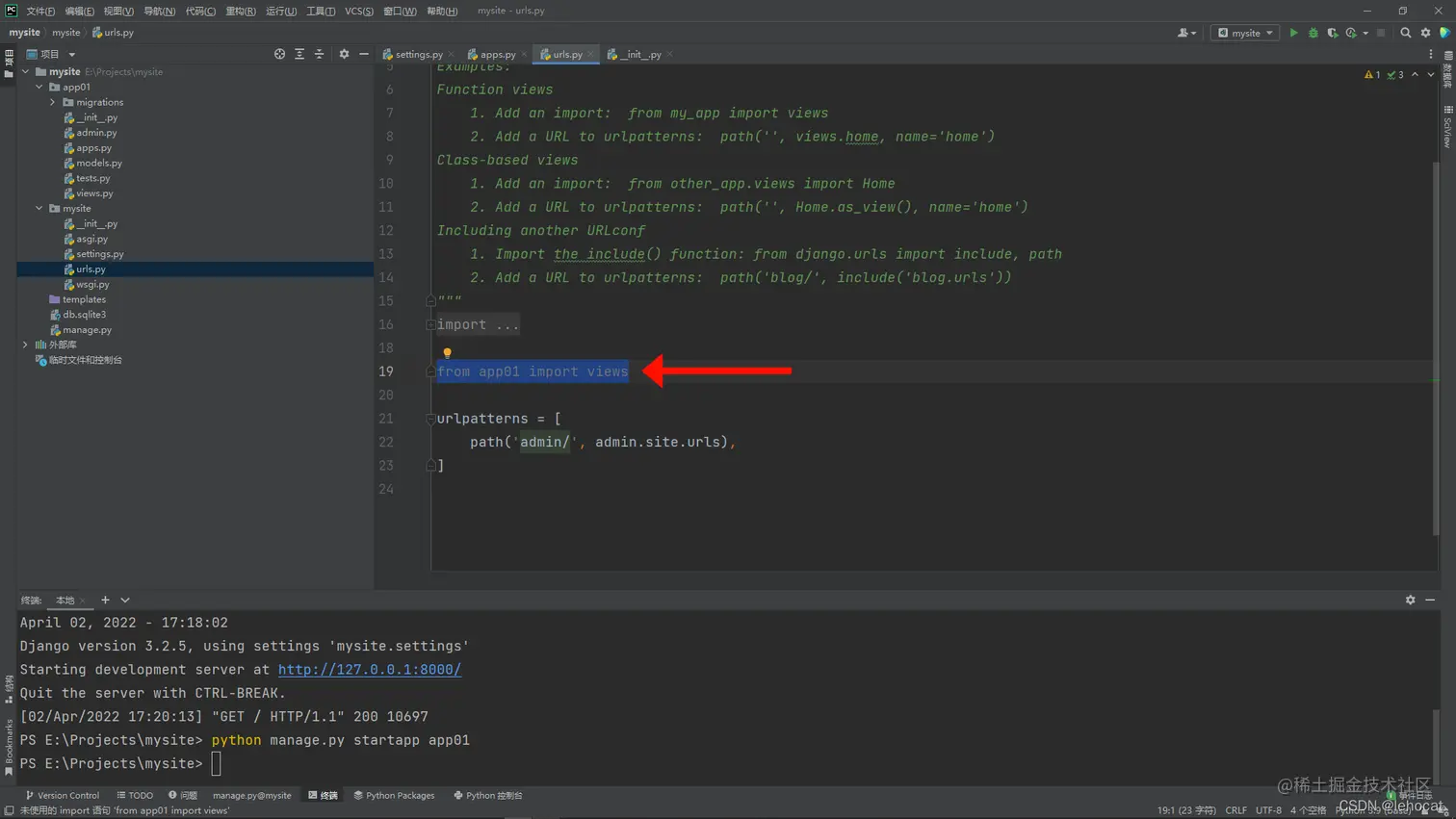
Task: Open the mysite run configuration dropdown
Action: (x=1245, y=33)
